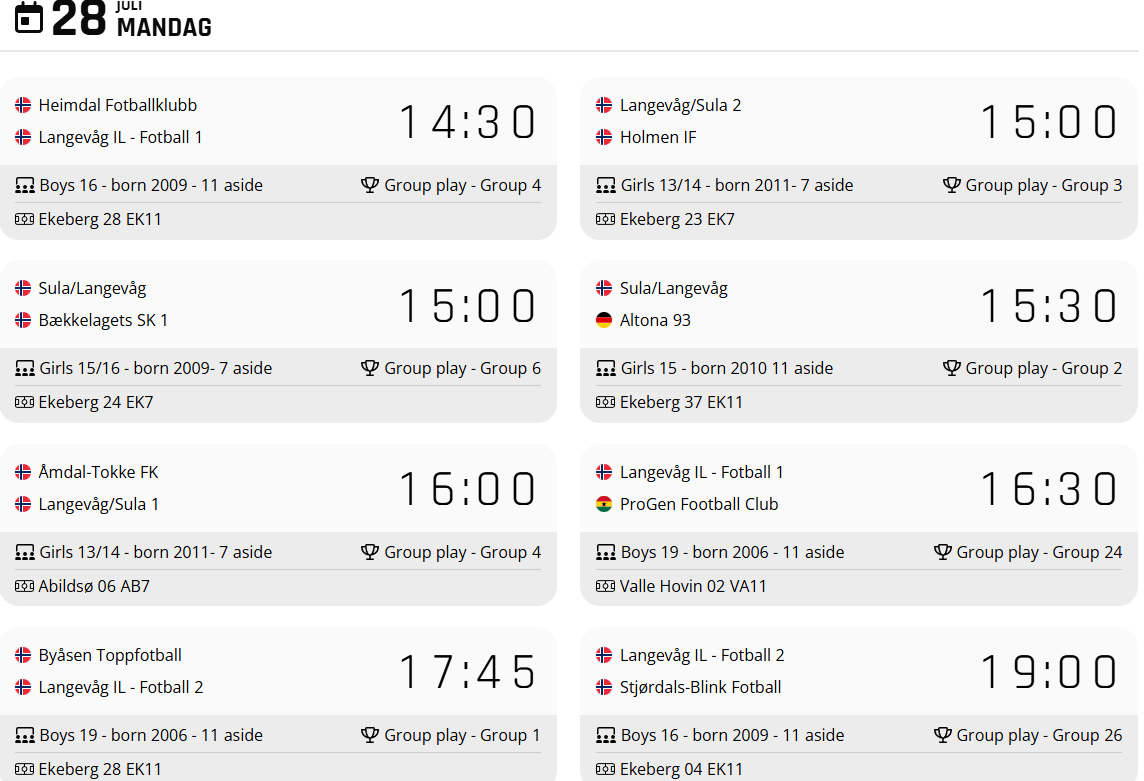This screenshot has width=1144, height=781.
Task: Click the pitch icon beside Abildsø 06 AB7
Action: pos(24,586)
